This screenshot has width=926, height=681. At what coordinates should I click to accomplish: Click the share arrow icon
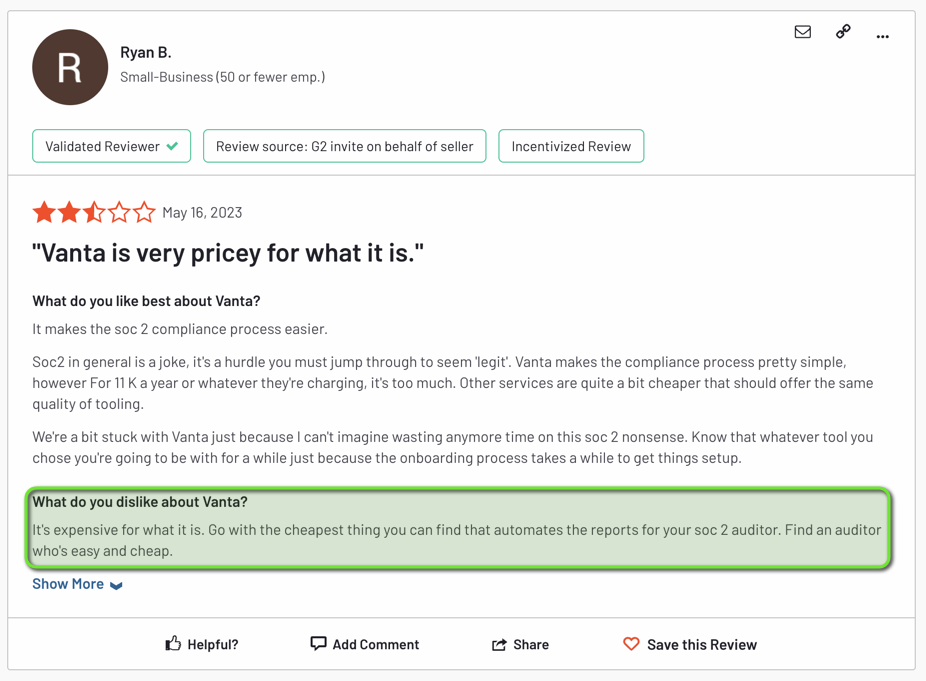(x=500, y=644)
